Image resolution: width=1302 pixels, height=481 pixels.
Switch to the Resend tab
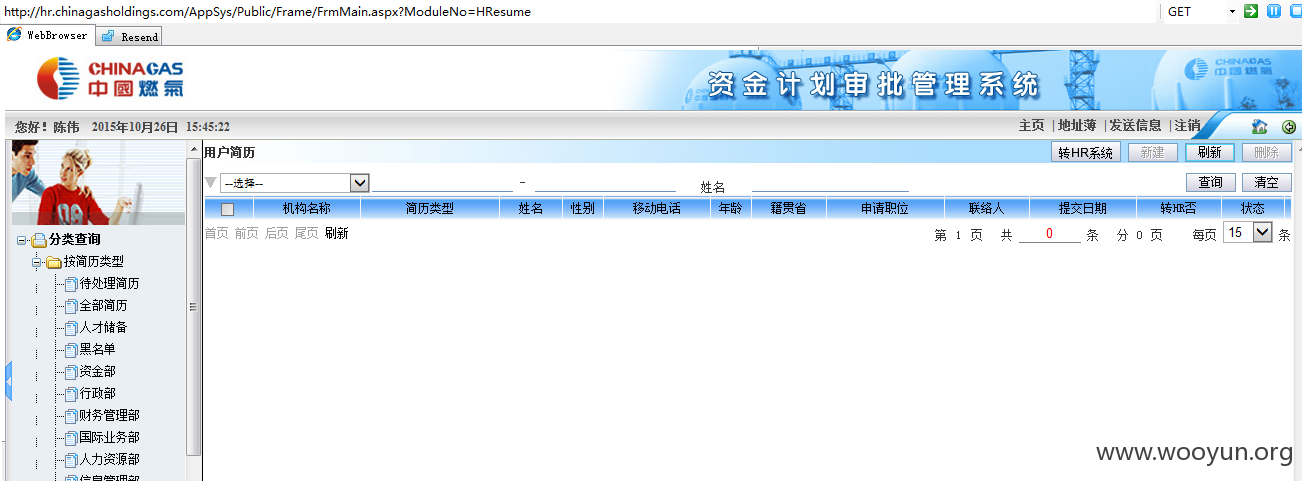click(x=129, y=36)
